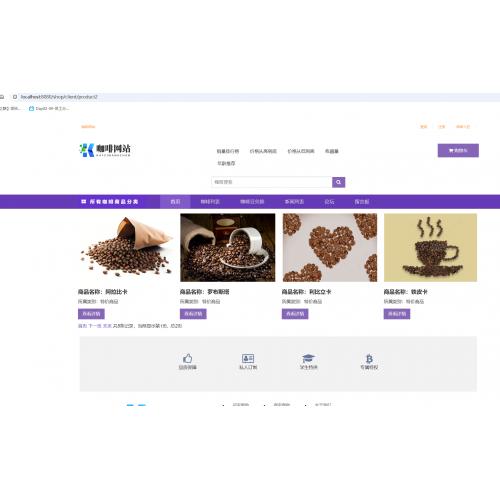The height and width of the screenshot is (500, 500).
Task: Click the graduation cap icon
Action: [308, 358]
